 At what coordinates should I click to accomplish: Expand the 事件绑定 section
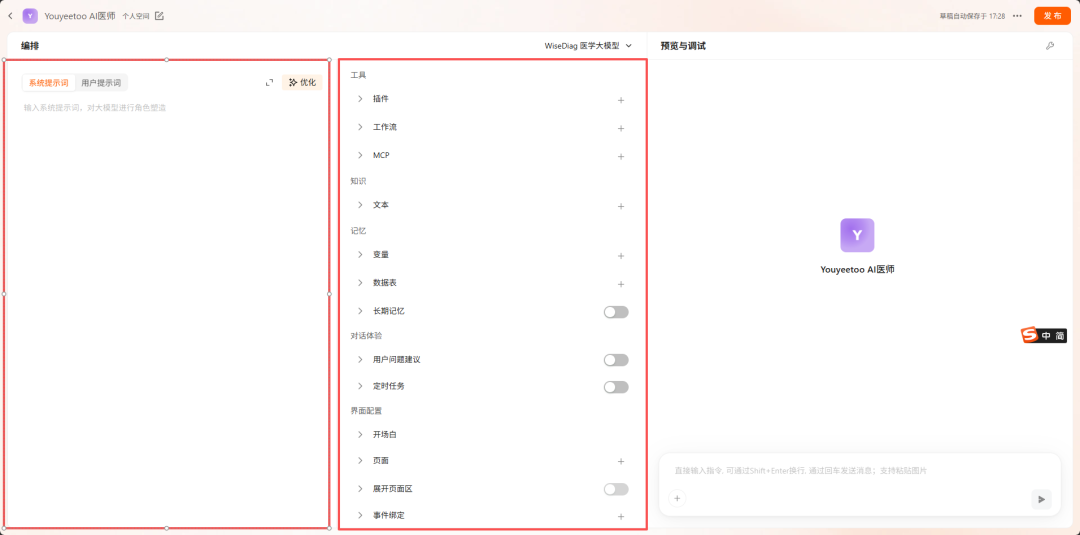click(x=360, y=515)
